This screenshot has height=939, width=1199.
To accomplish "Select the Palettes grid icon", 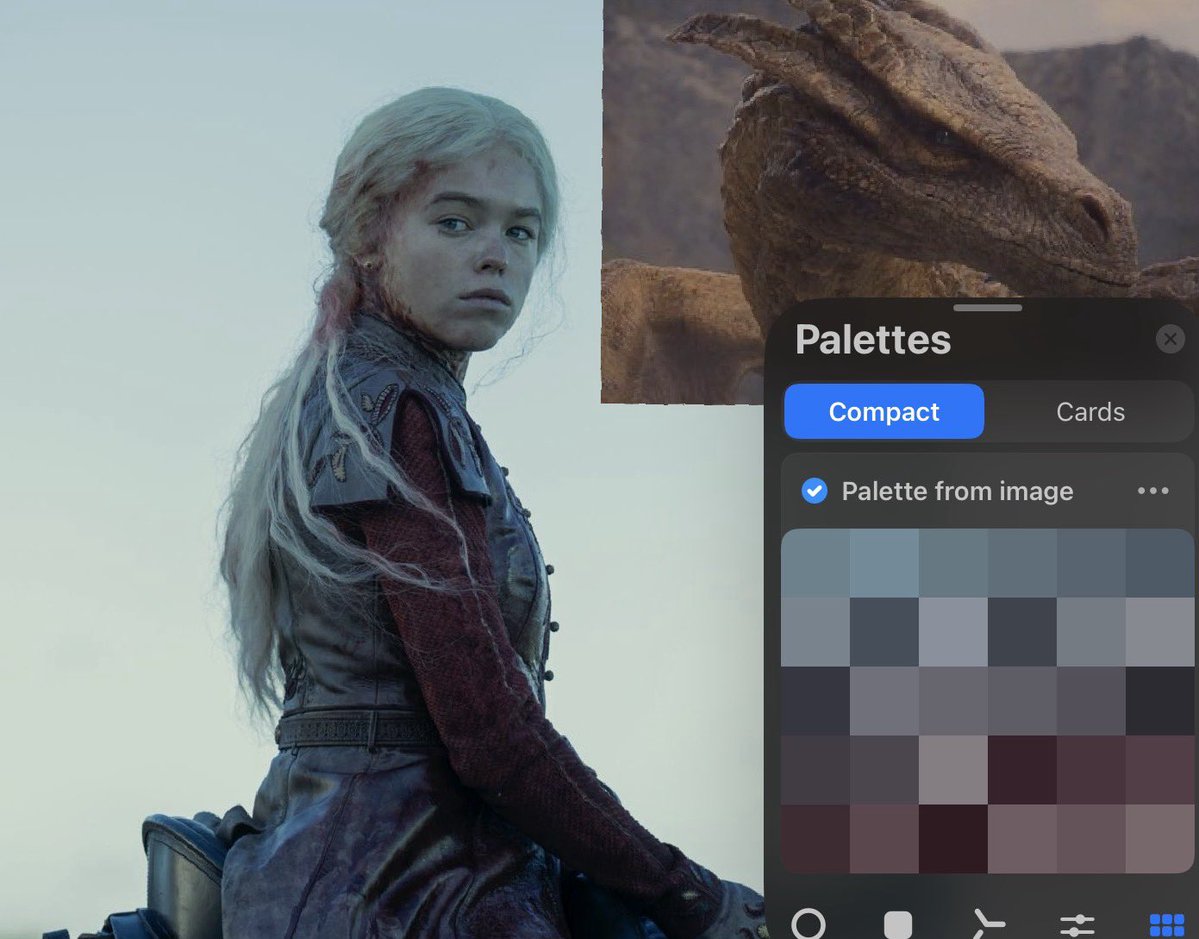I will (1167, 925).
